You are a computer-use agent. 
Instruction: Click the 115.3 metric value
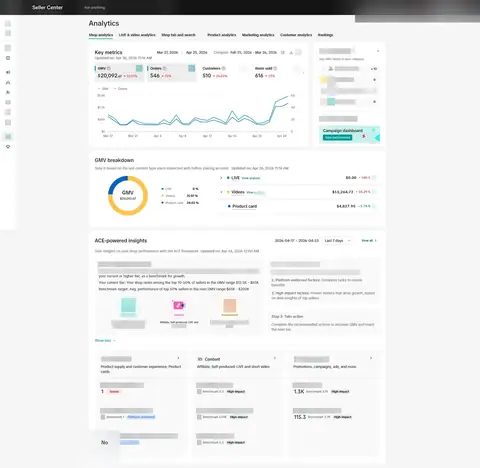(x=300, y=417)
